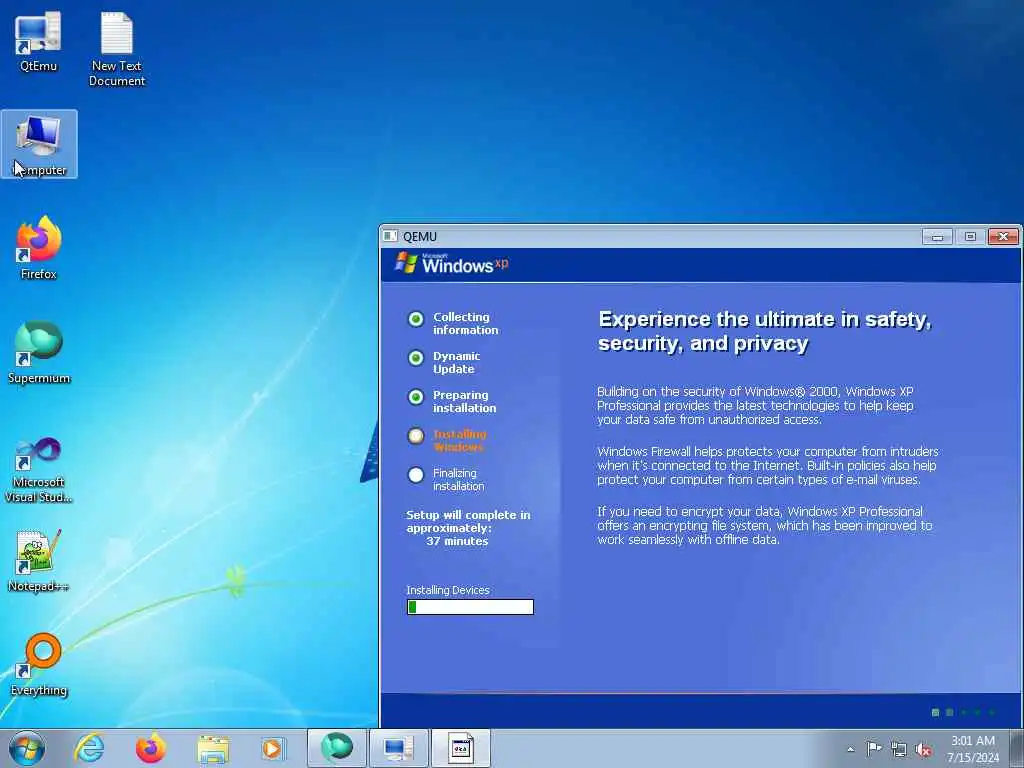The height and width of the screenshot is (768, 1024).
Task: Click the 'Building on the security' paragraph
Action: 756,406
